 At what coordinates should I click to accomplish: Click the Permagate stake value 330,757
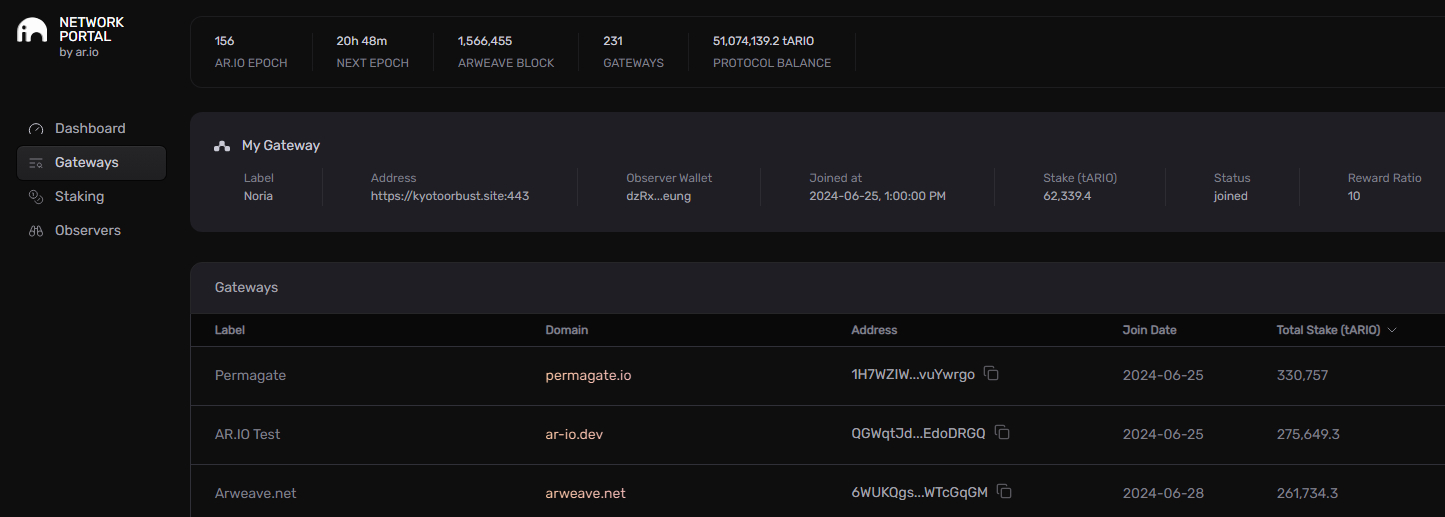(1303, 376)
